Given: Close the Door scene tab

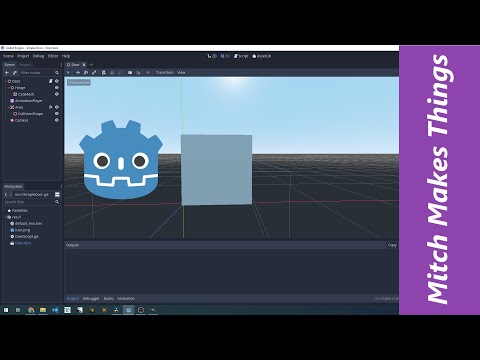Looking at the screenshot, I should pos(84,64).
